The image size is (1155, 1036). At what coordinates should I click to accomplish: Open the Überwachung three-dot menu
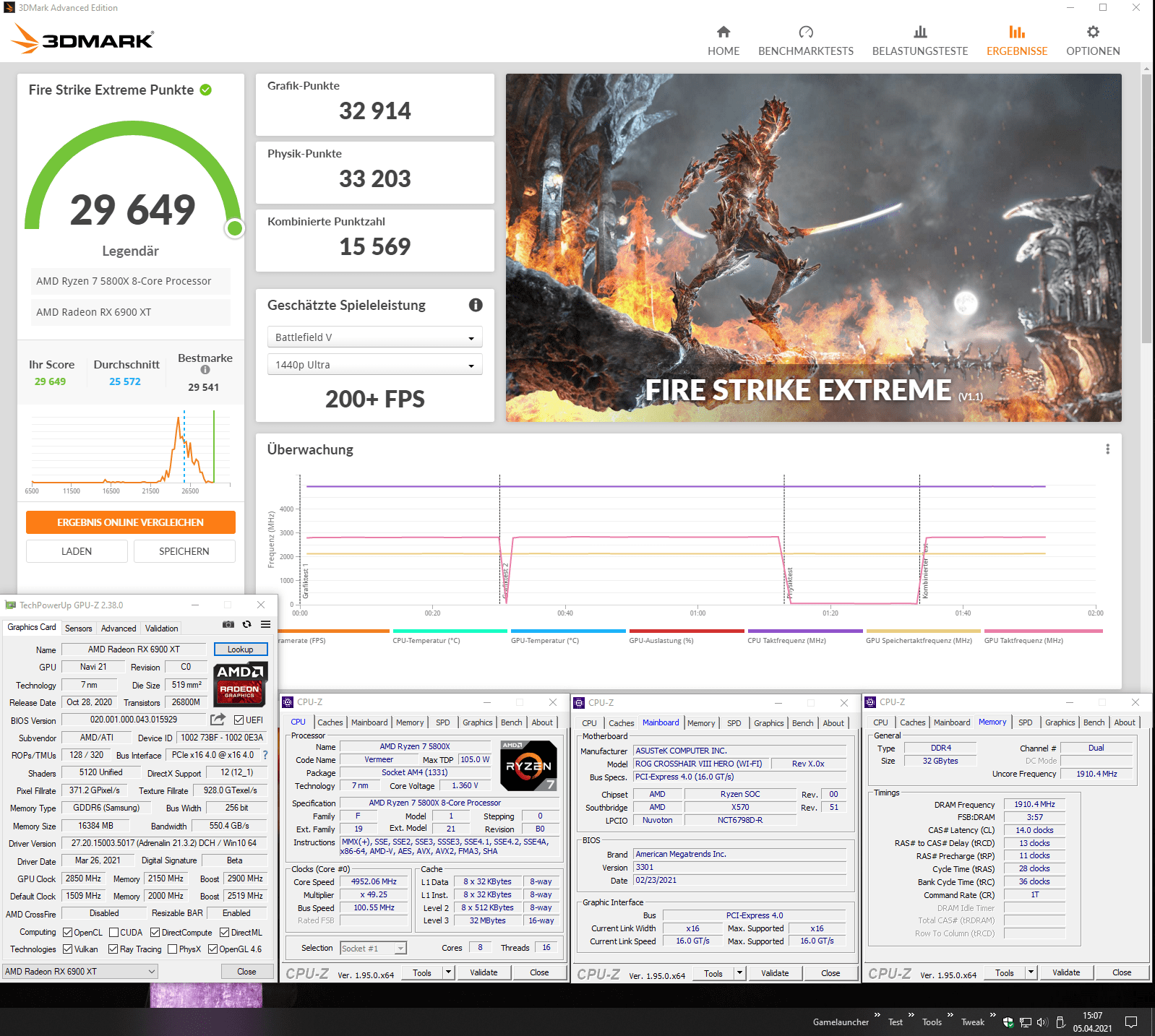click(x=1107, y=449)
